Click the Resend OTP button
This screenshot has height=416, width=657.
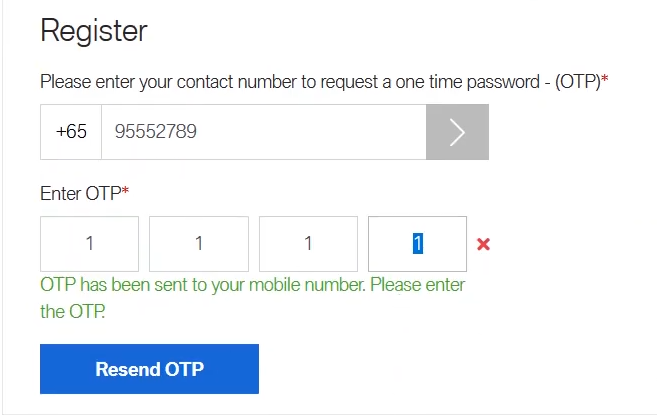point(149,369)
